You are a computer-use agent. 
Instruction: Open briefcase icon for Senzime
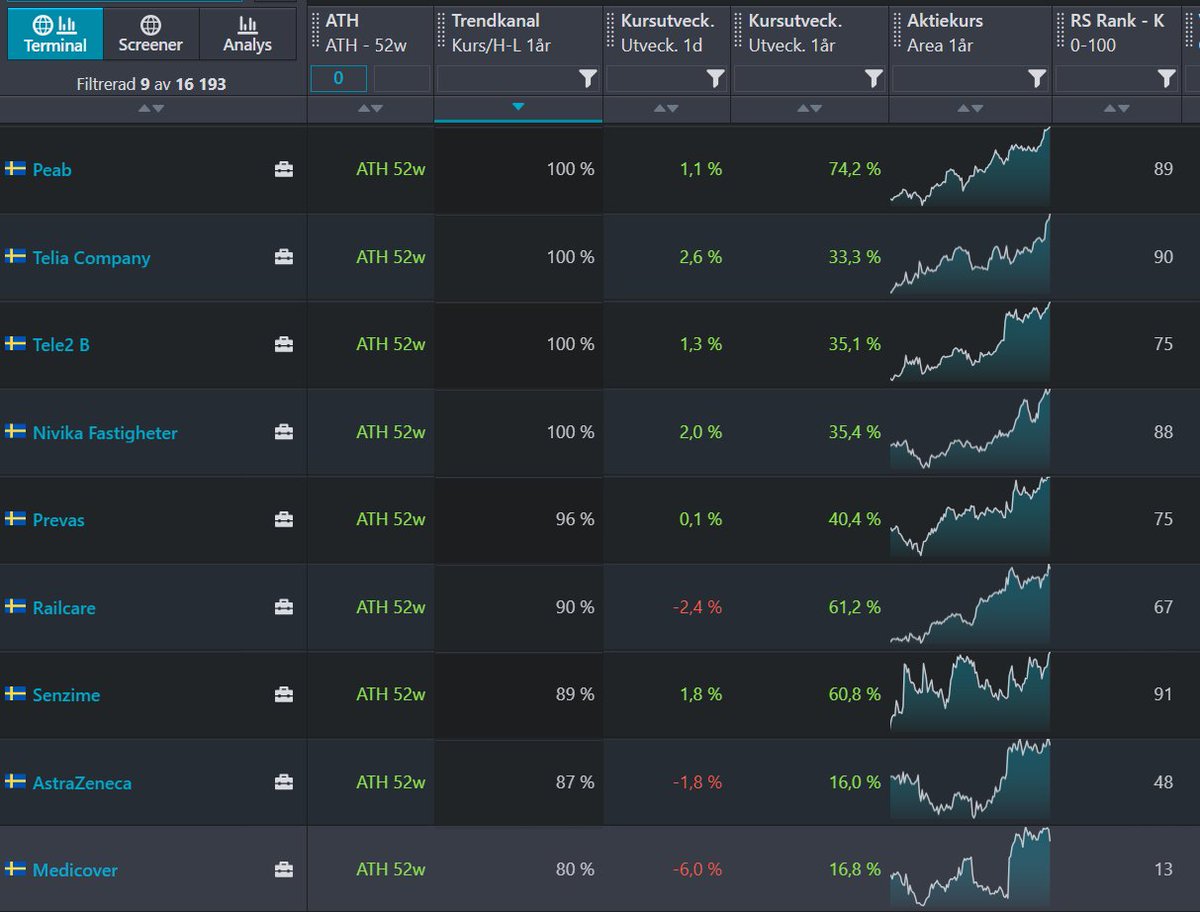click(284, 695)
